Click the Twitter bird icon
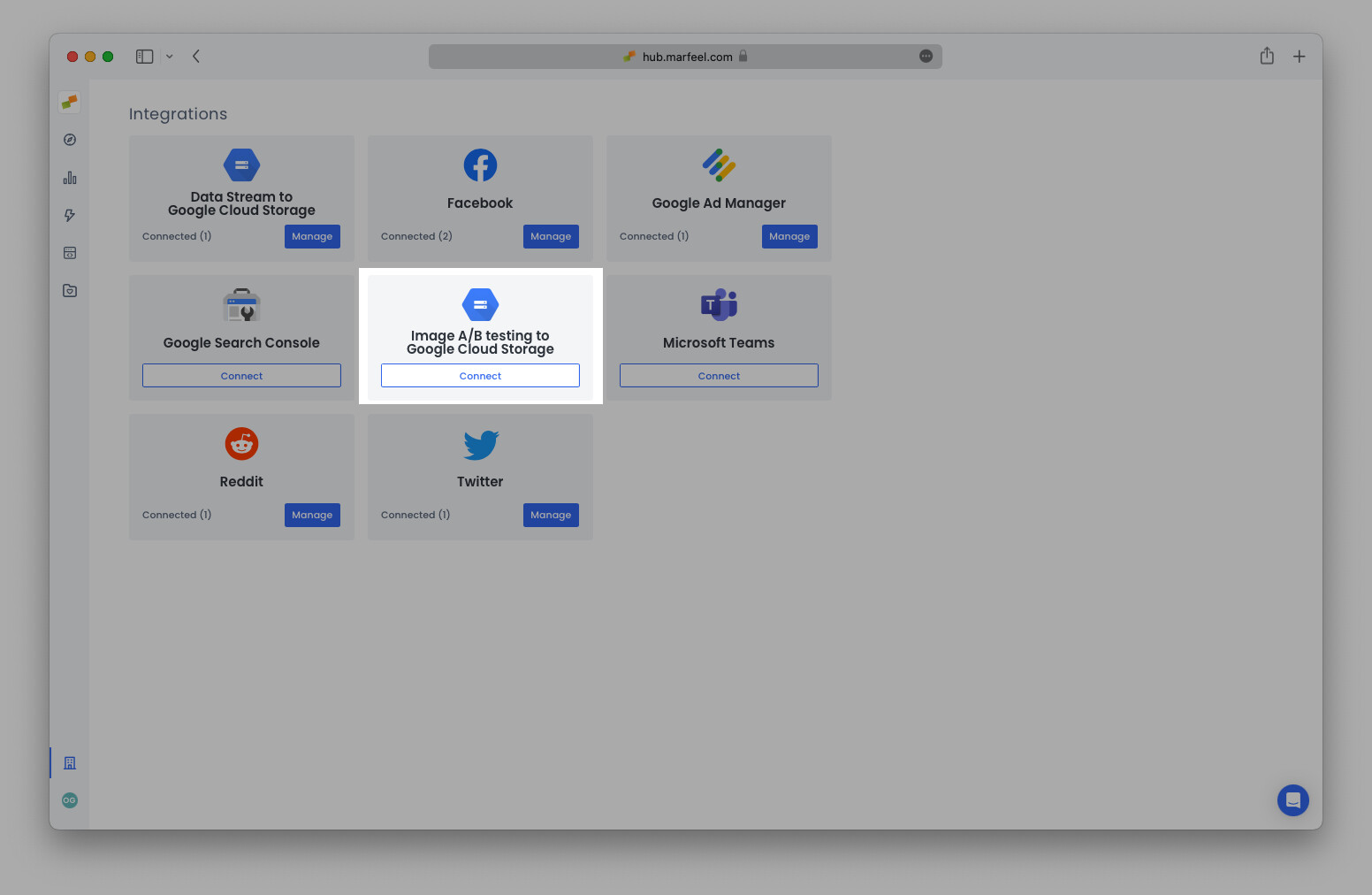The image size is (1372, 895). click(x=480, y=445)
